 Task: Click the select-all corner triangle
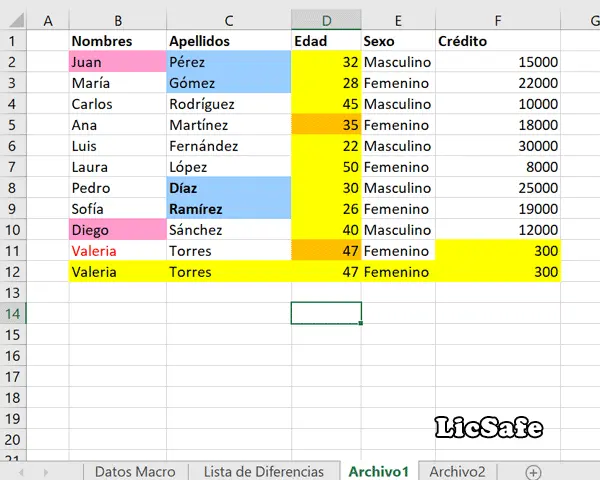click(x=16, y=20)
